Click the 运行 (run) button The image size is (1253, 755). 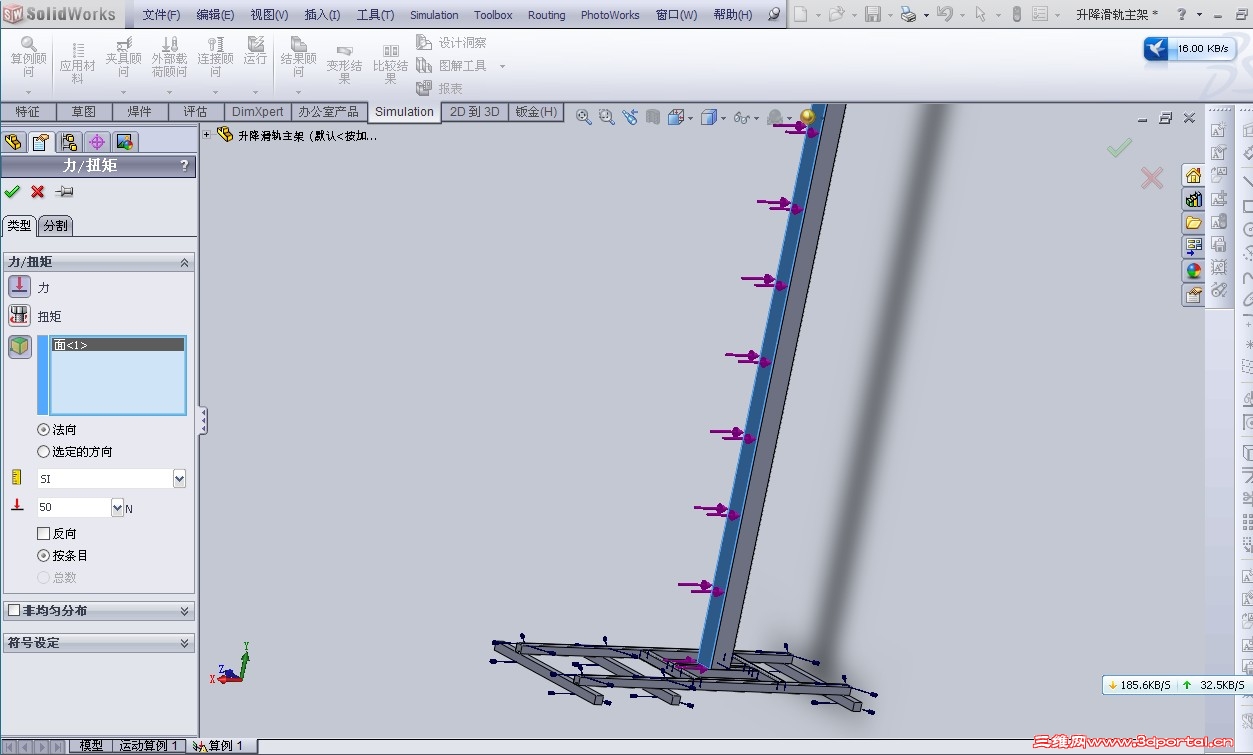[x=255, y=52]
